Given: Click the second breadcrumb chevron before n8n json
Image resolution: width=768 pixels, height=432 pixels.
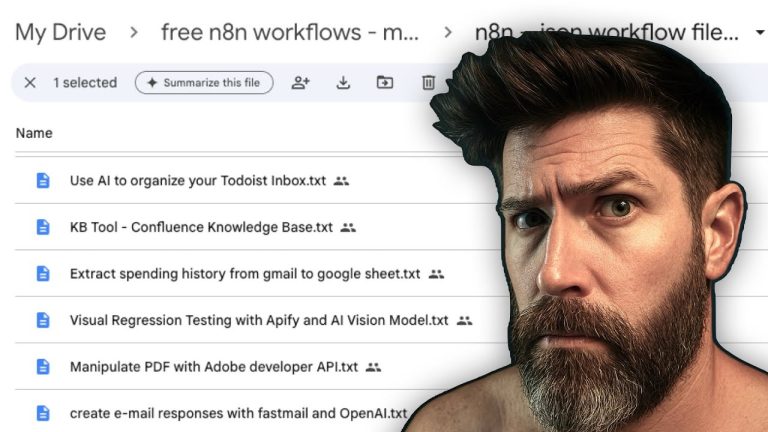Looking at the screenshot, I should tap(447, 33).
